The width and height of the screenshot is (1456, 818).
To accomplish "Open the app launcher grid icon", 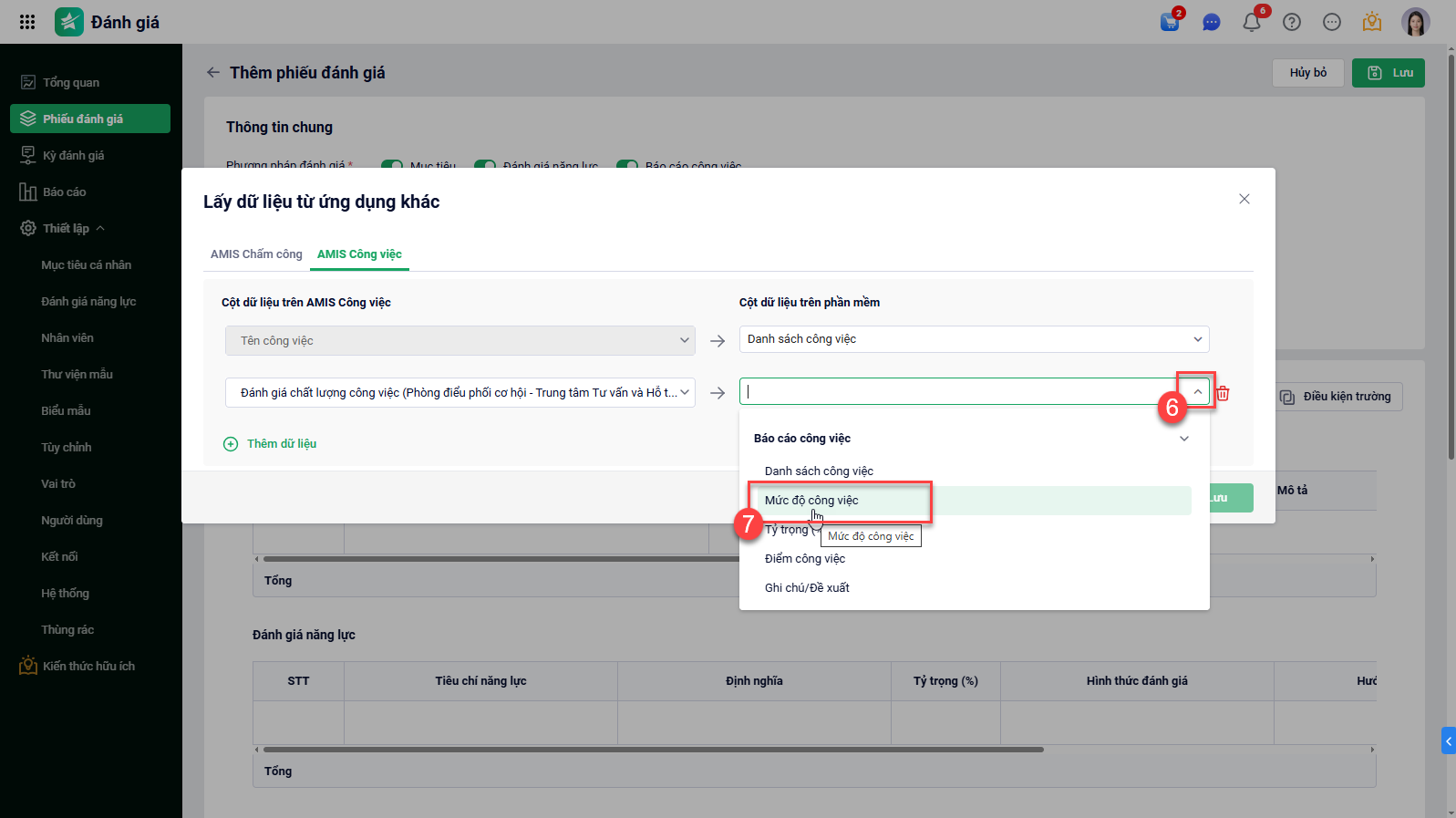I will tap(27, 22).
